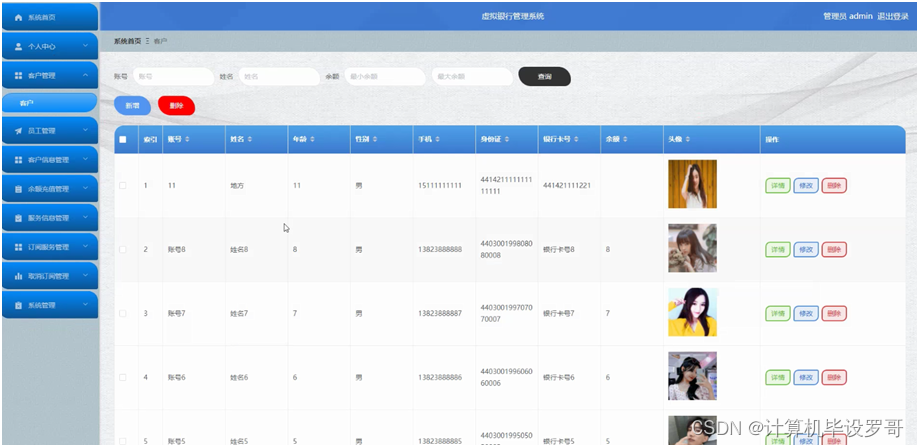Click the person icon beside 个人中心

coord(18,46)
